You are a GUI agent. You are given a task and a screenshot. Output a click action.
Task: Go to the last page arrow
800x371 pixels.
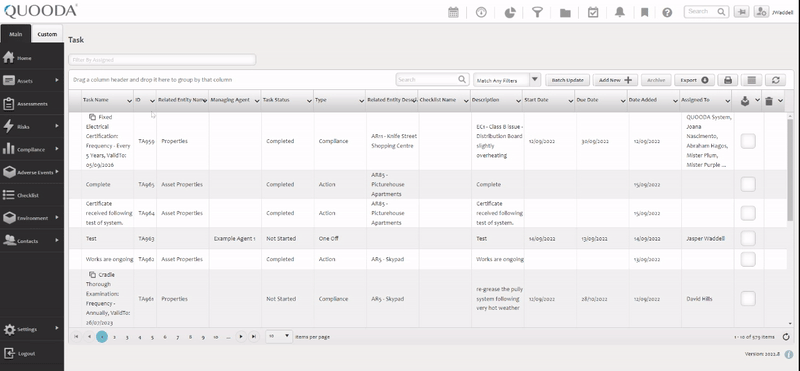[254, 336]
